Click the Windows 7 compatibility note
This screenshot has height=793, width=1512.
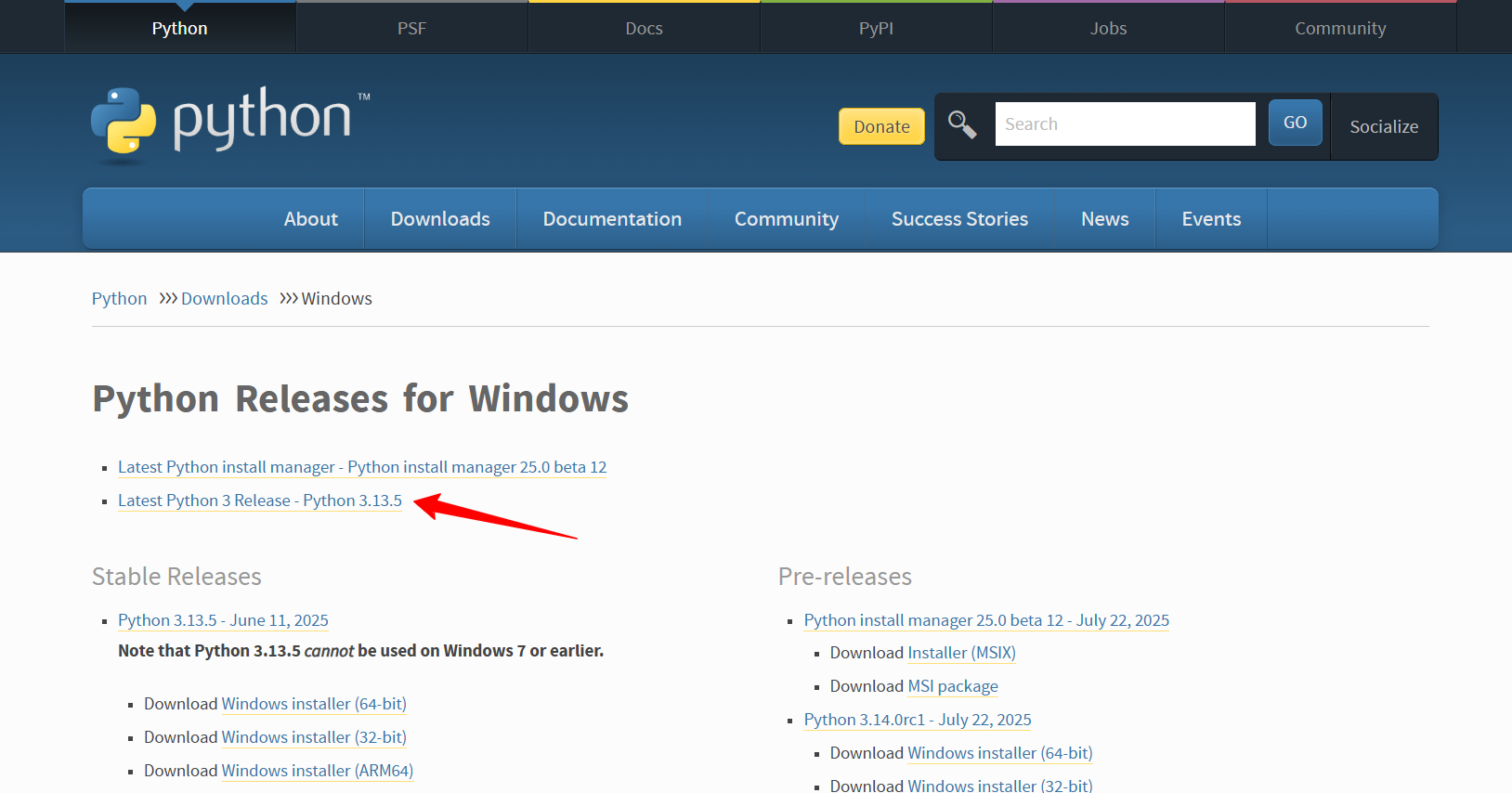click(x=360, y=651)
